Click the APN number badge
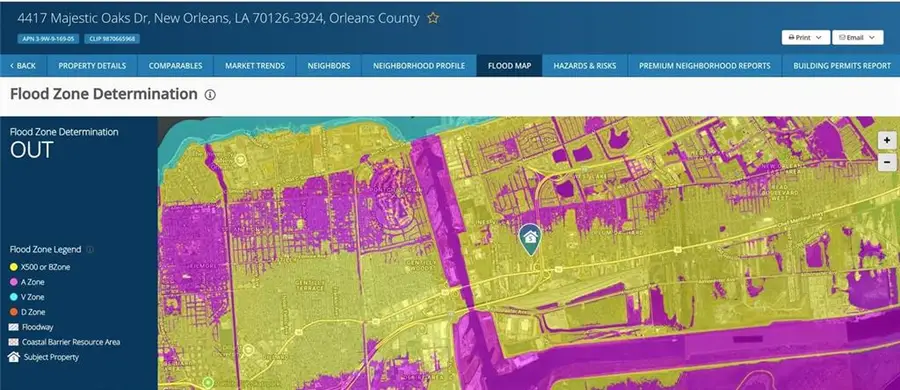This screenshot has width=900, height=390. (x=48, y=39)
